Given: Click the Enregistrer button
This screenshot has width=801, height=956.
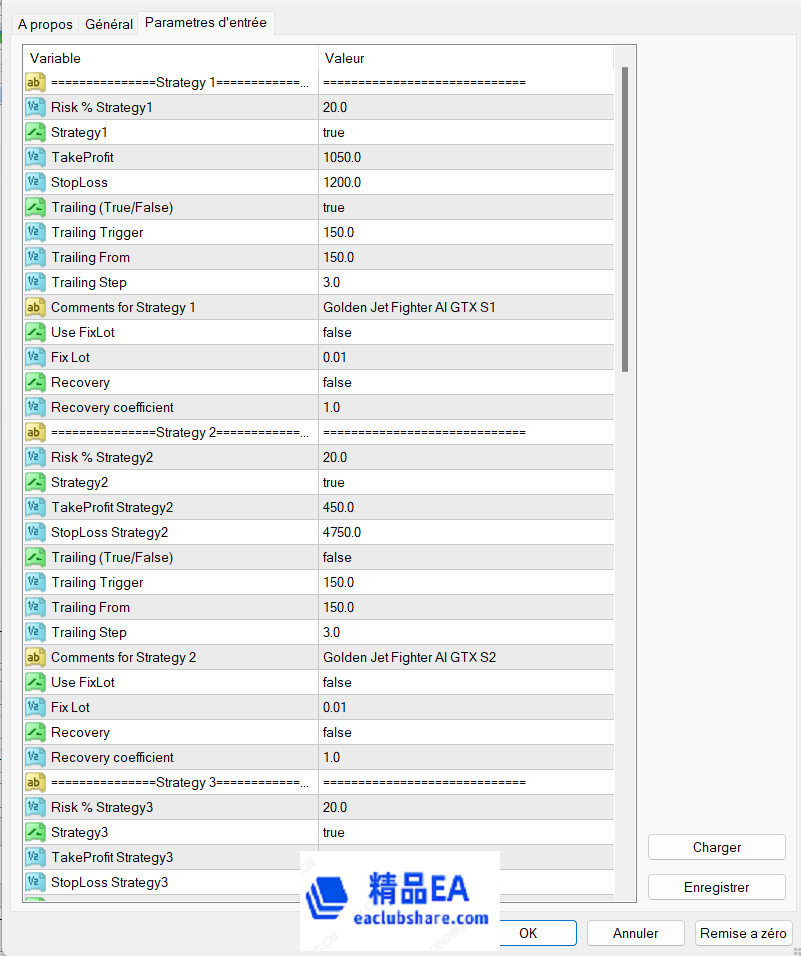Looking at the screenshot, I should click(716, 887).
